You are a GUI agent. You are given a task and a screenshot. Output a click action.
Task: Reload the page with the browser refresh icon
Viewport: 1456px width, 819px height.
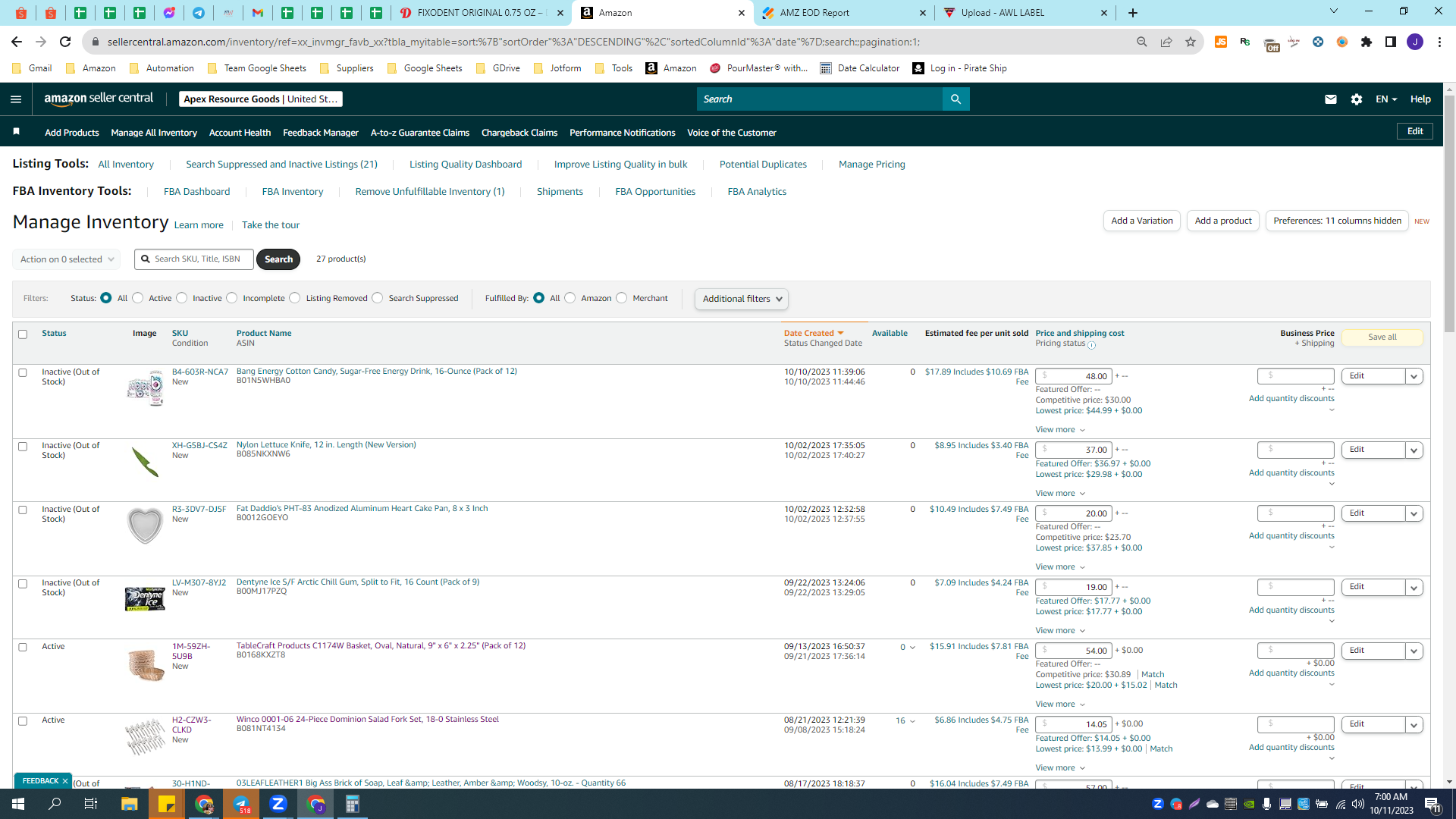[x=65, y=42]
